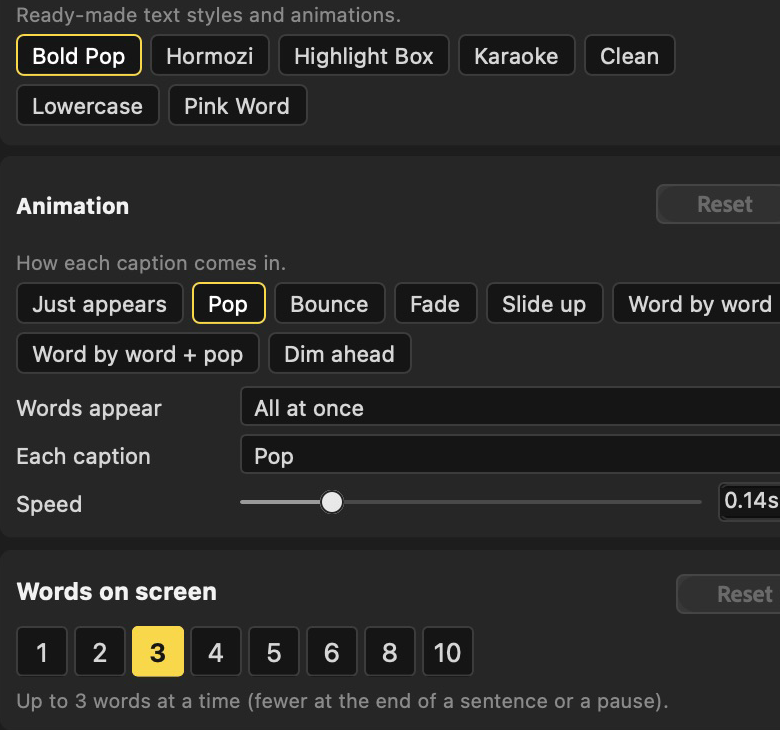Image resolution: width=780 pixels, height=730 pixels.
Task: Select the Pop animation chip
Action: 228,304
